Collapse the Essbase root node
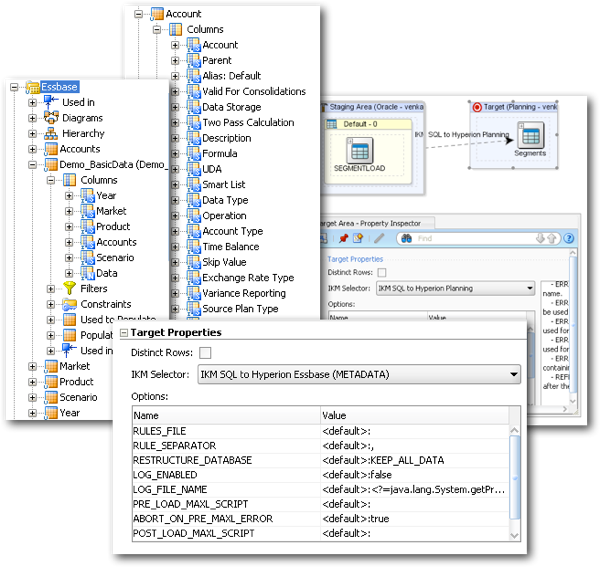The width and height of the screenshot is (600, 567). coord(14,87)
